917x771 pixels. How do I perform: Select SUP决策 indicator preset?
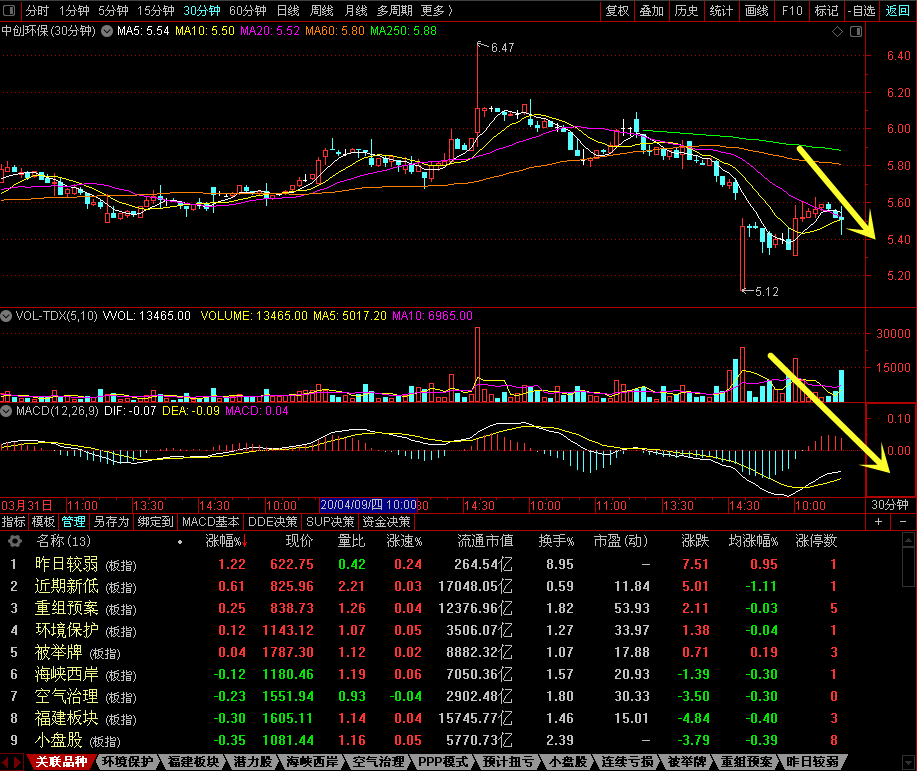330,521
